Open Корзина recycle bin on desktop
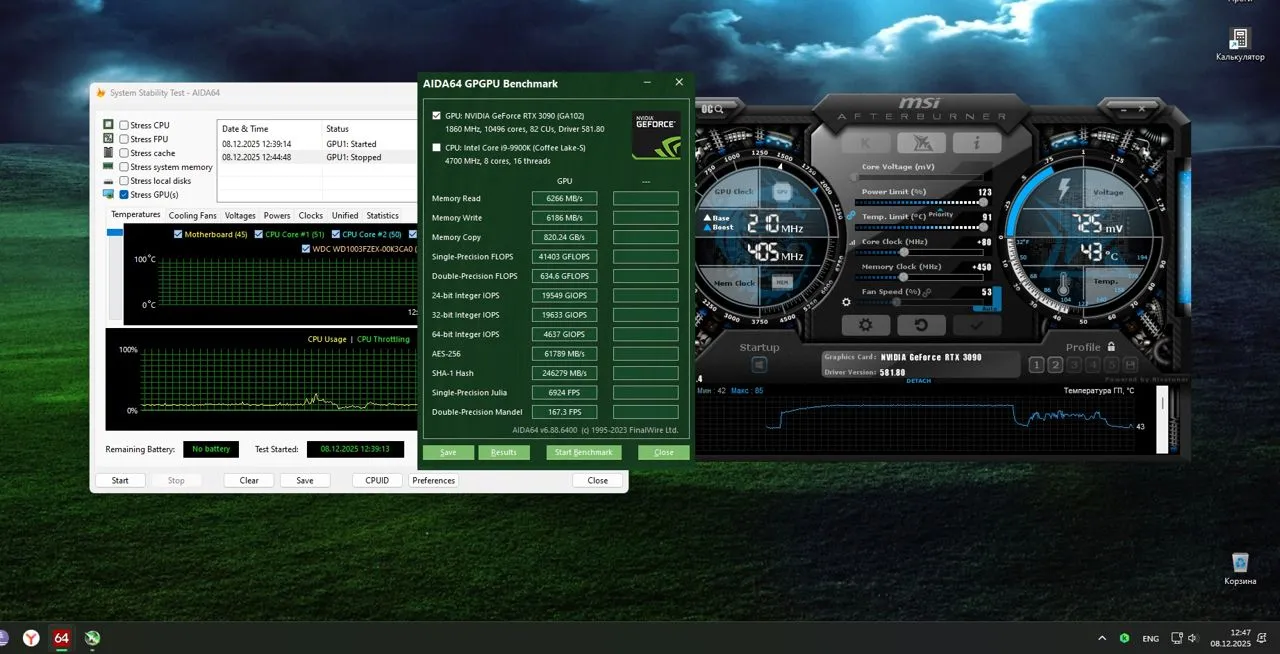 1240,568
